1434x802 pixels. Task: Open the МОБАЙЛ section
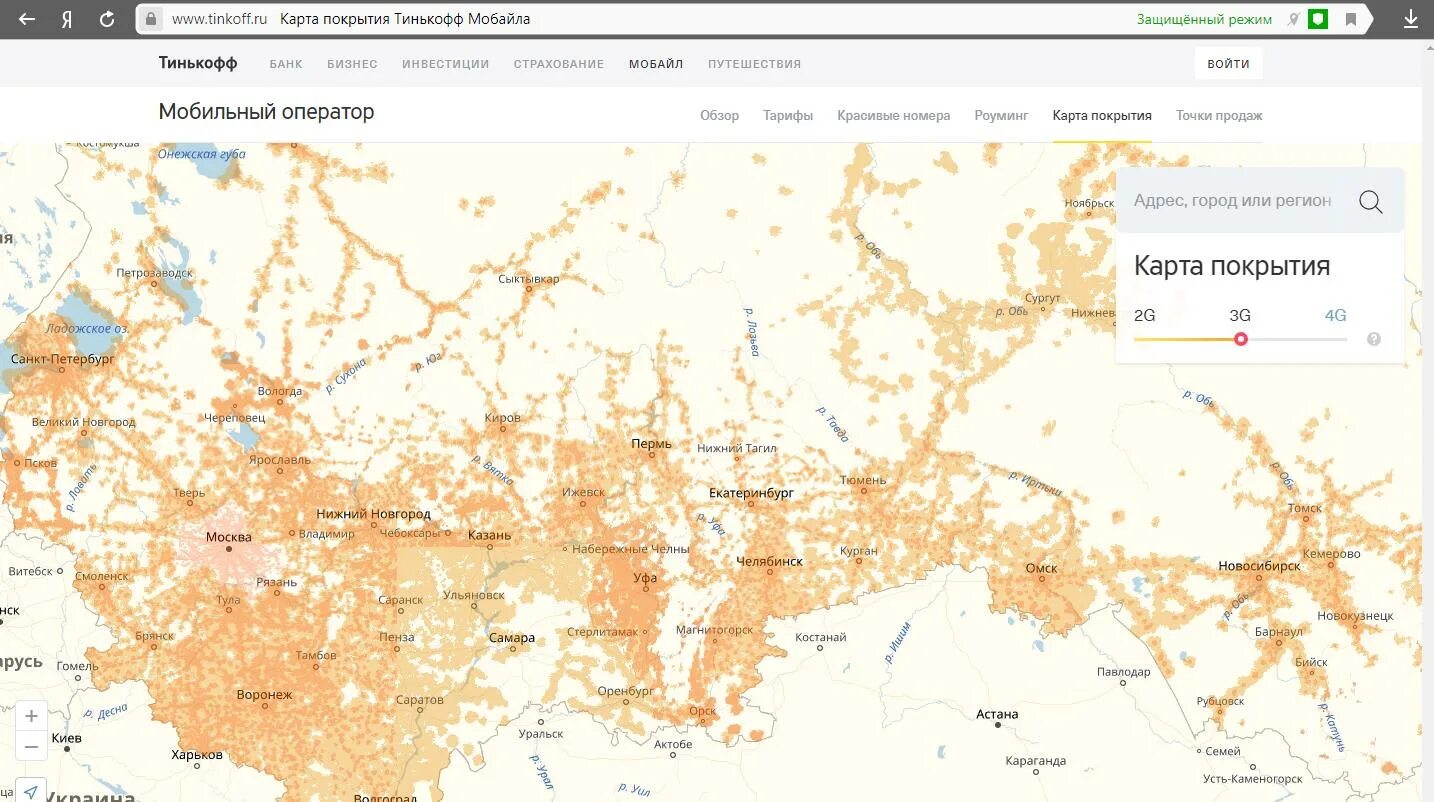point(656,64)
